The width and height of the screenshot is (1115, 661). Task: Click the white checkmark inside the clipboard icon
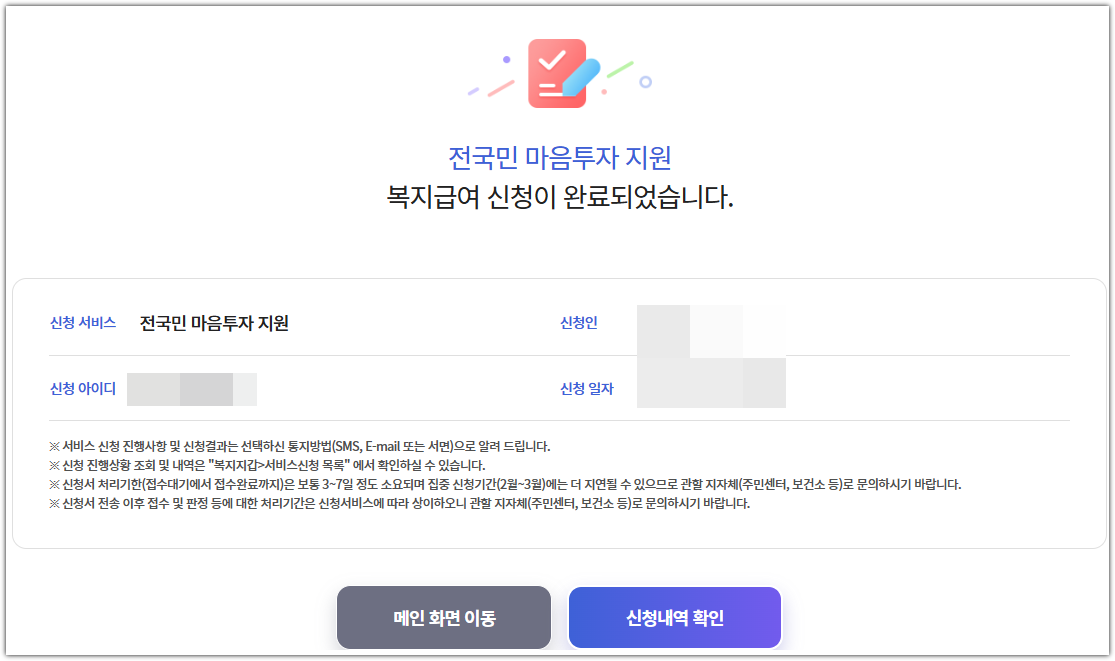(551, 62)
